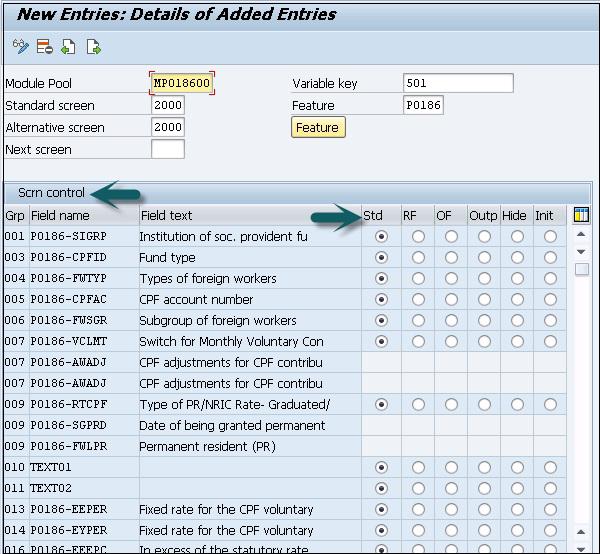Select Outp radio for P0186-FWTYP row

(x=484, y=278)
